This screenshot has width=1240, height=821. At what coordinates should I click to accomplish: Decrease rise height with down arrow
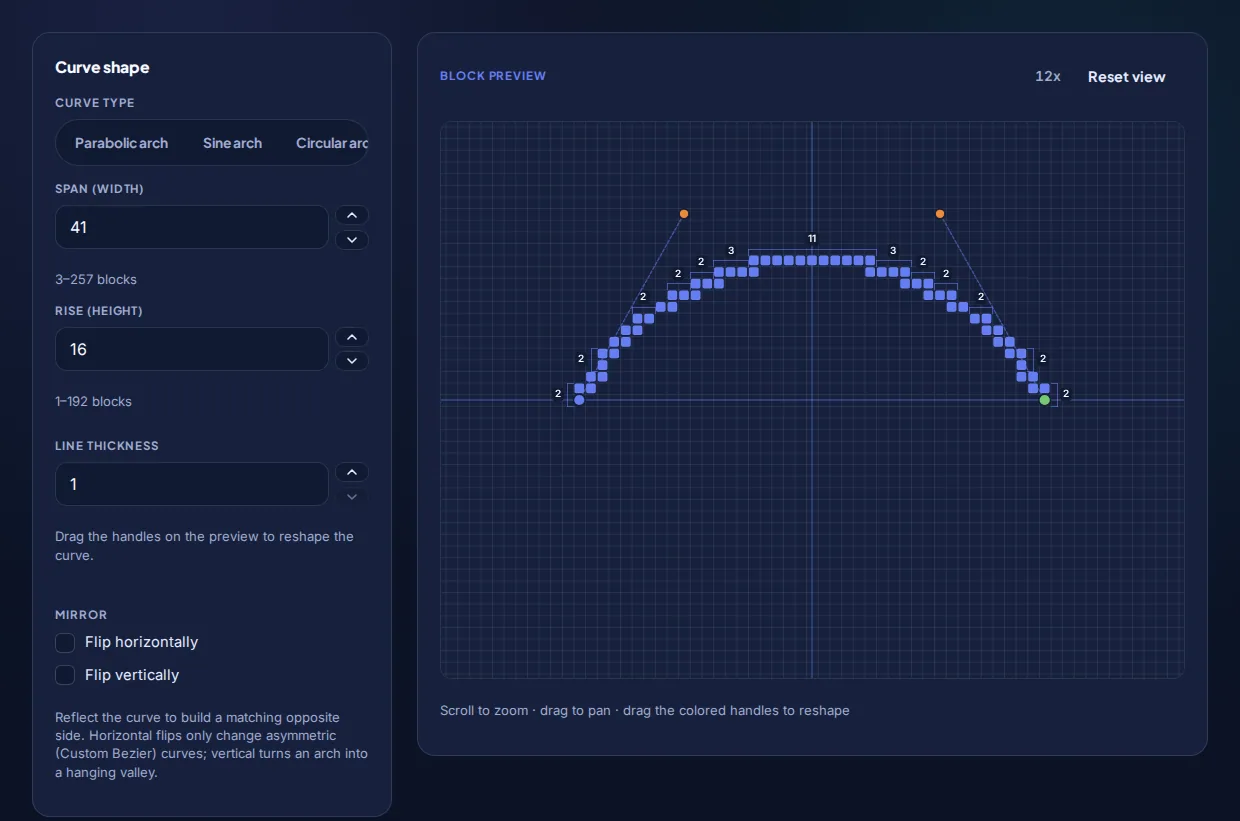click(352, 361)
